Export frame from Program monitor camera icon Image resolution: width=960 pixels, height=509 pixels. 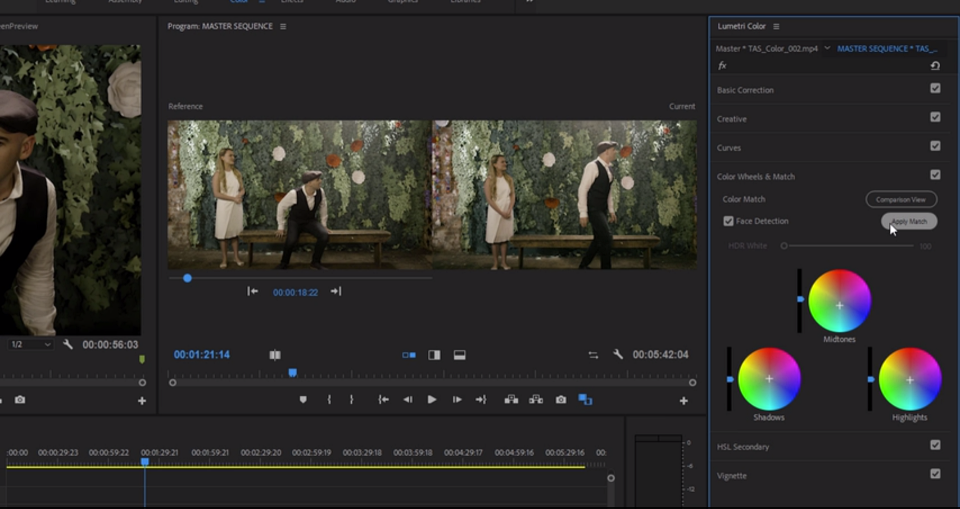561,399
